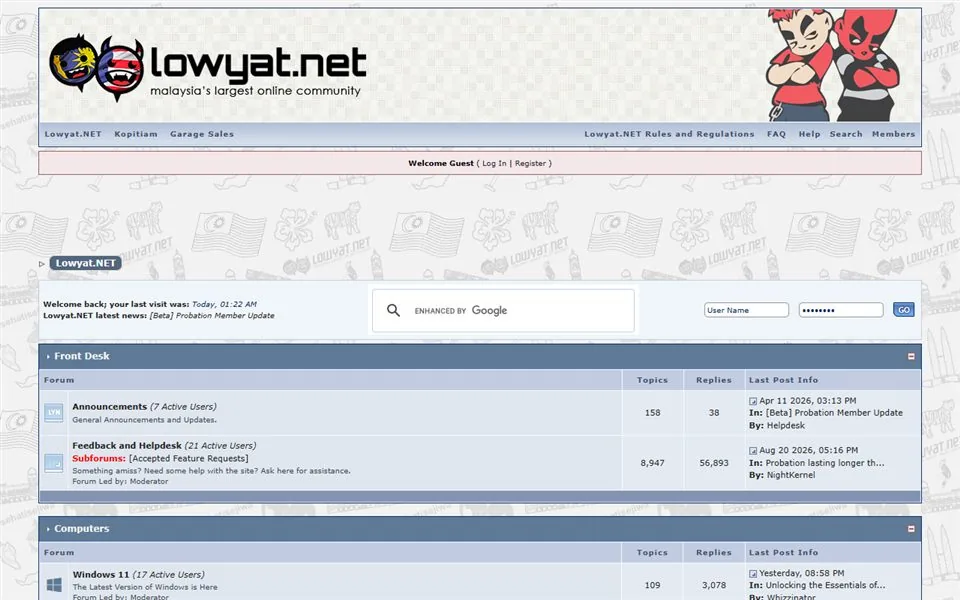Viewport: 960px width, 600px height.
Task: Click the Computers category title
Action: pyautogui.click(x=81, y=529)
